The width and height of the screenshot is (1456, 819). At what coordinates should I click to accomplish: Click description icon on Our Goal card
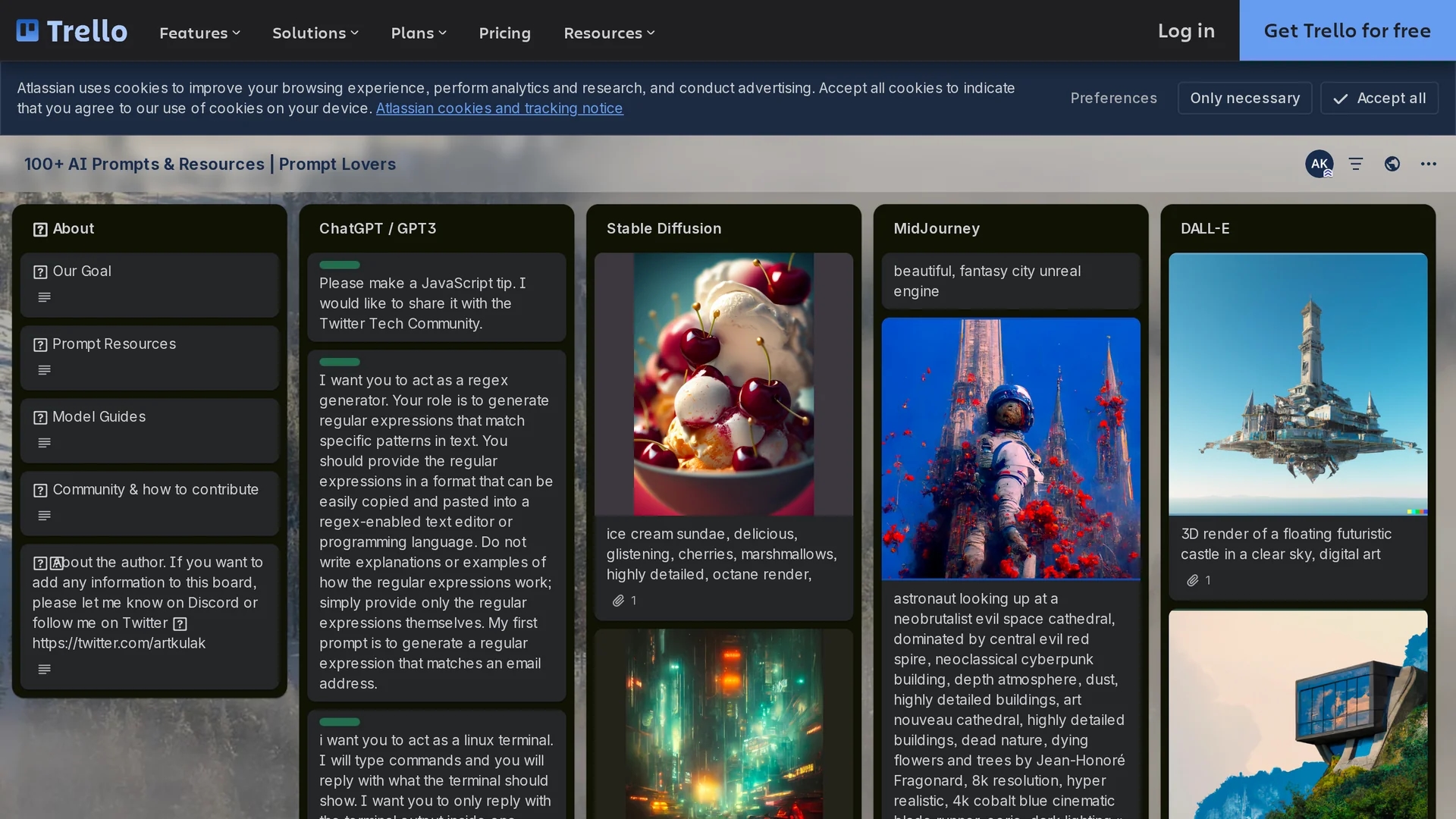[x=45, y=297]
